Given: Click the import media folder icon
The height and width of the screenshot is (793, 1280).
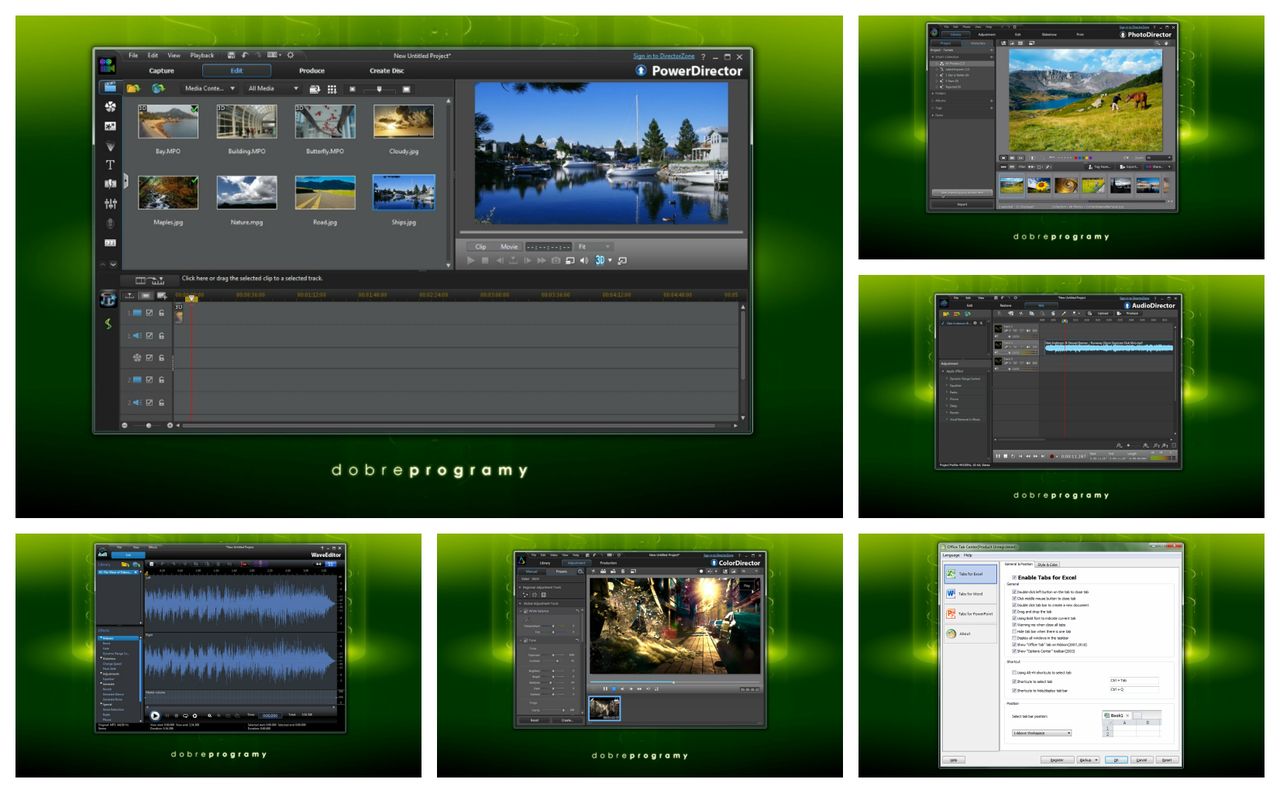Looking at the screenshot, I should click(x=133, y=88).
